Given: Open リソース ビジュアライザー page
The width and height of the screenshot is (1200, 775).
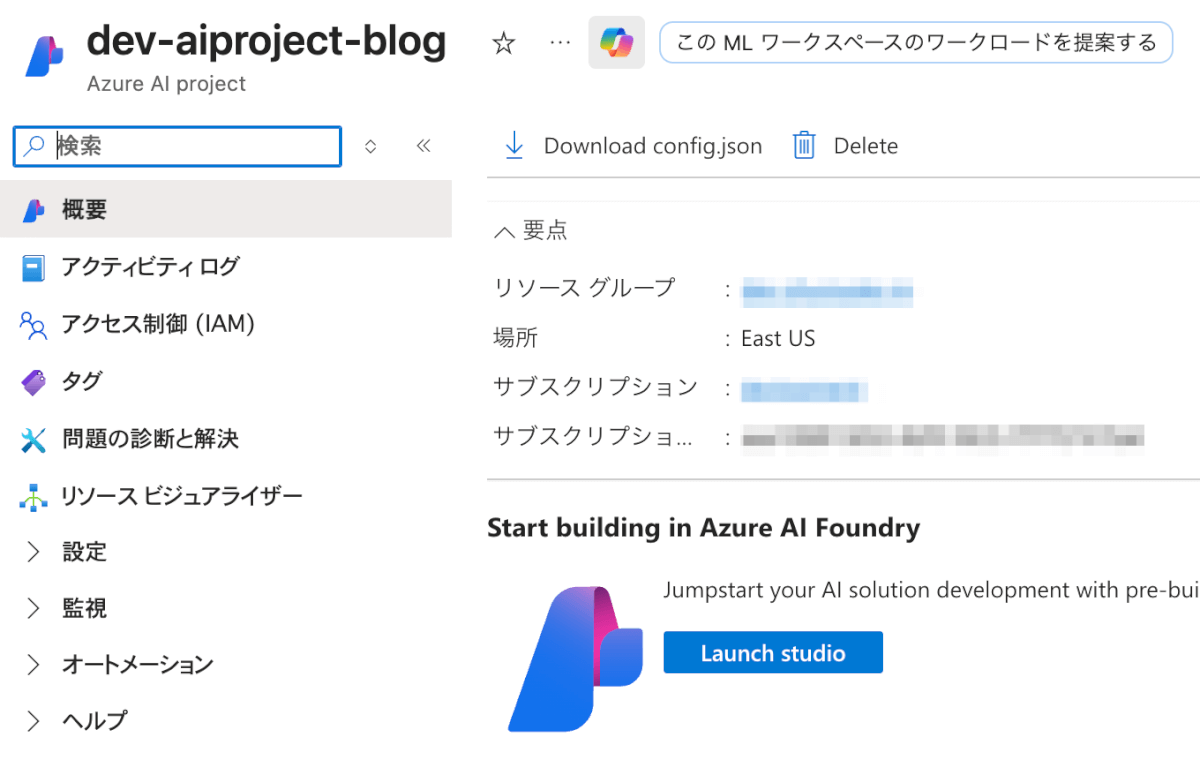Looking at the screenshot, I should tap(181, 496).
